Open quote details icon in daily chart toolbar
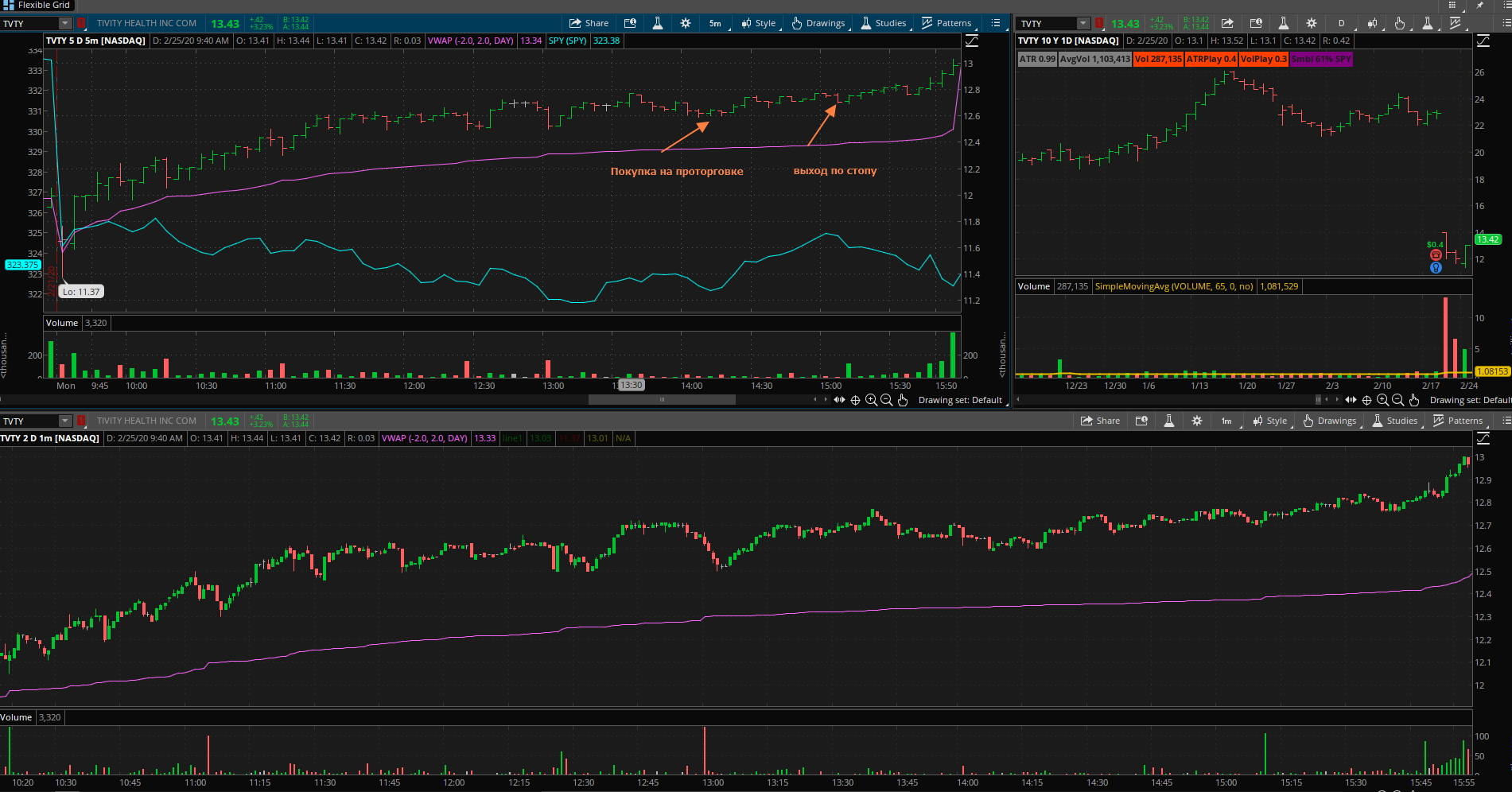Viewport: 1512px width, 792px height. (x=1256, y=23)
